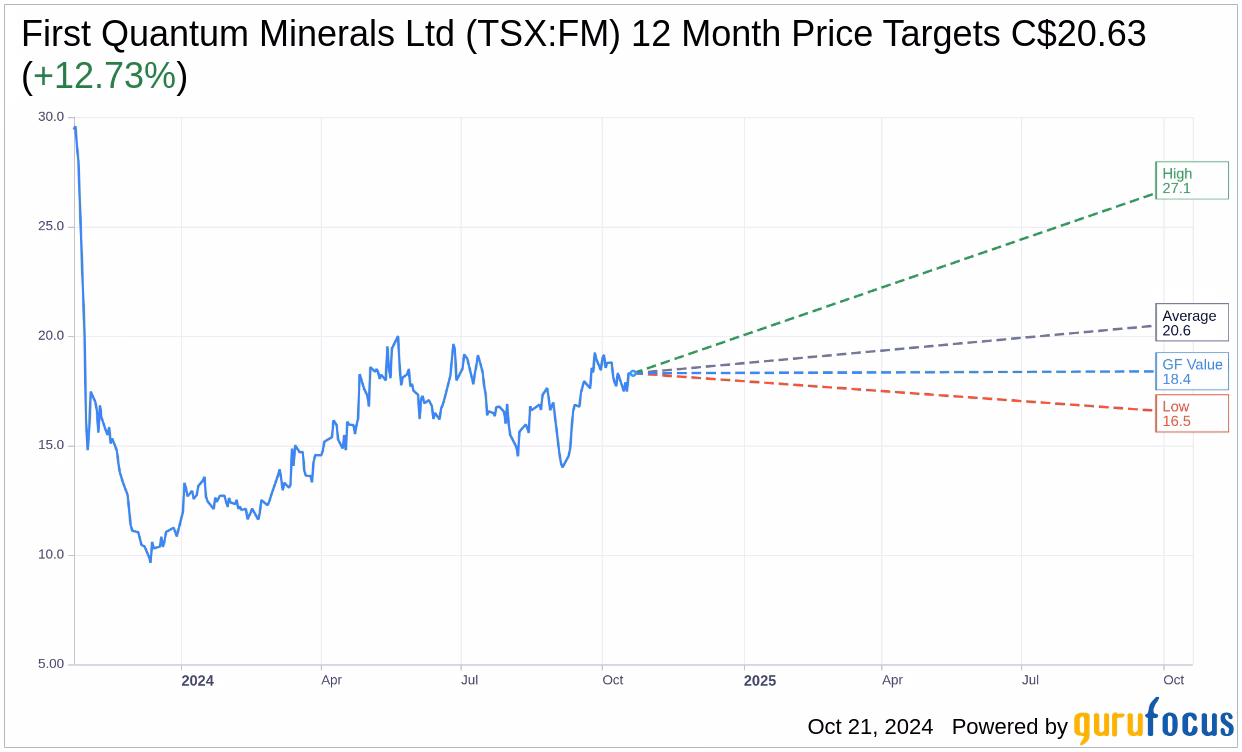Select the Jul label on the x-axis

(x=470, y=680)
